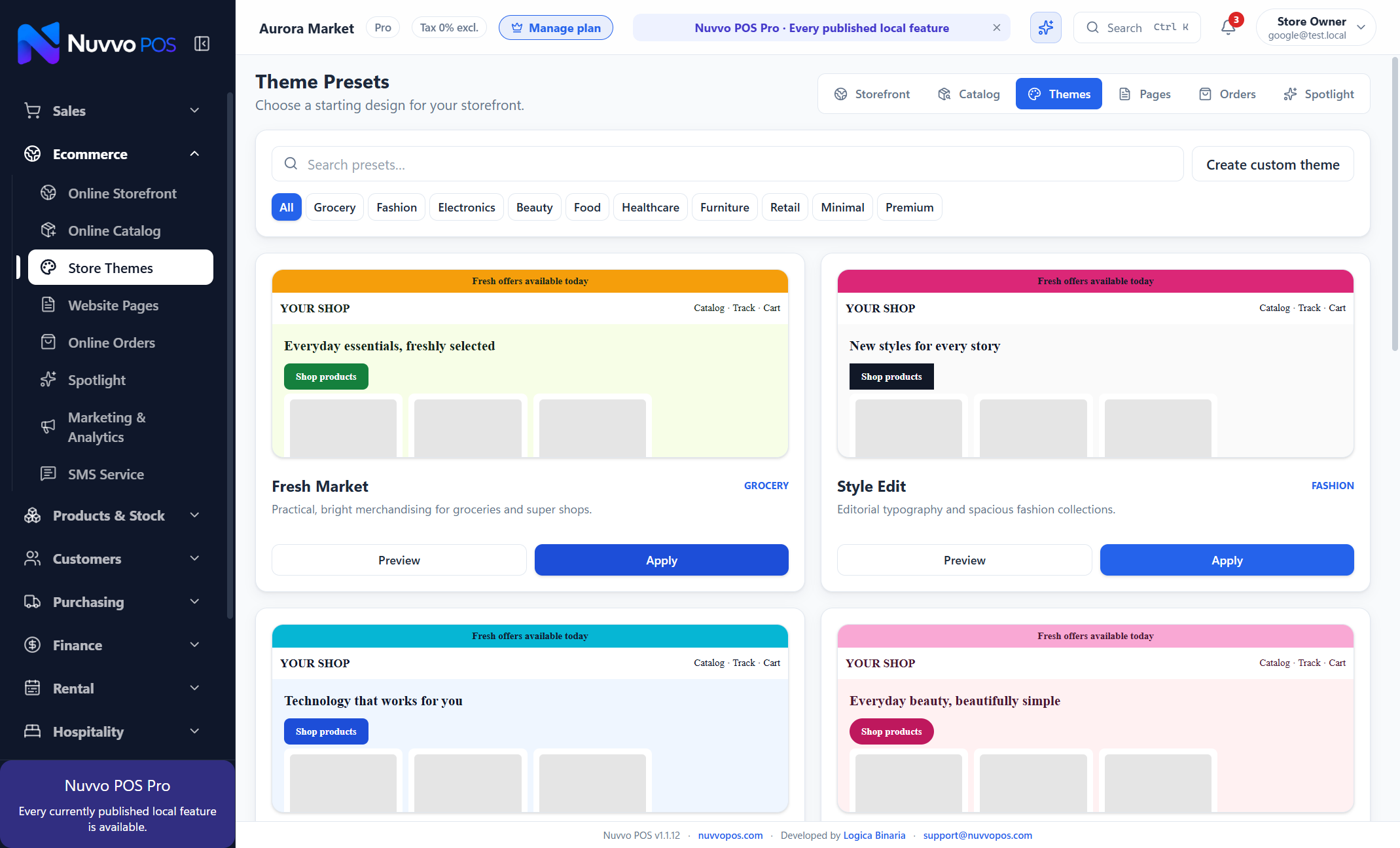This screenshot has width=1400, height=848.
Task: Collapse the Ecommerce menu chevron
Action: [x=194, y=154]
